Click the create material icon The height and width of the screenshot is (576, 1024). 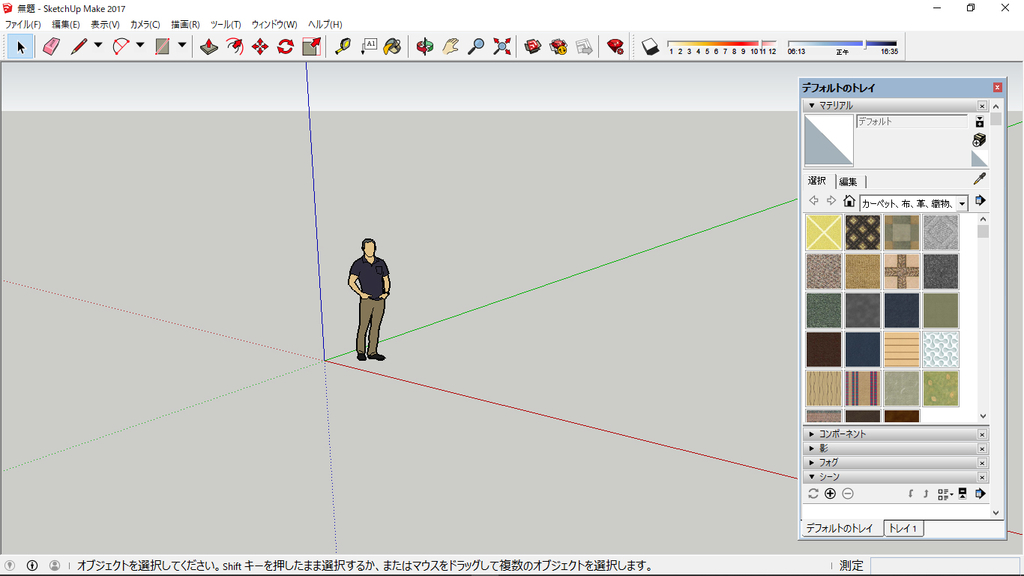pyautogui.click(x=979, y=140)
